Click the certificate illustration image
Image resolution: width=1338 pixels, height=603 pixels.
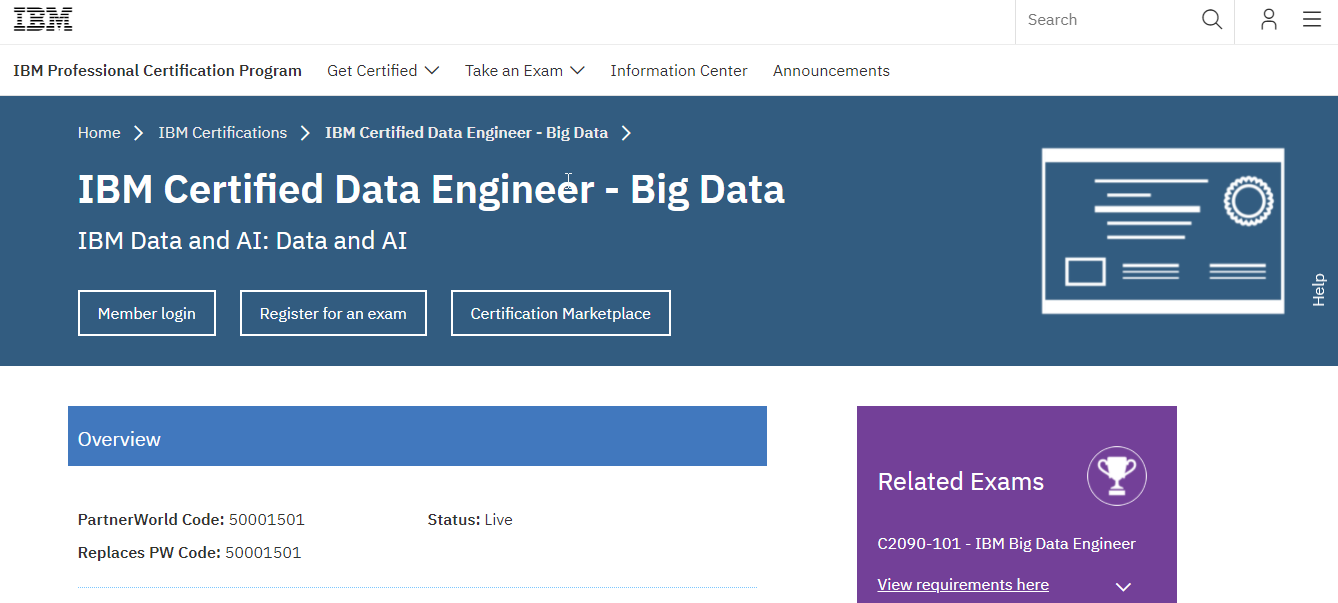point(1163,231)
